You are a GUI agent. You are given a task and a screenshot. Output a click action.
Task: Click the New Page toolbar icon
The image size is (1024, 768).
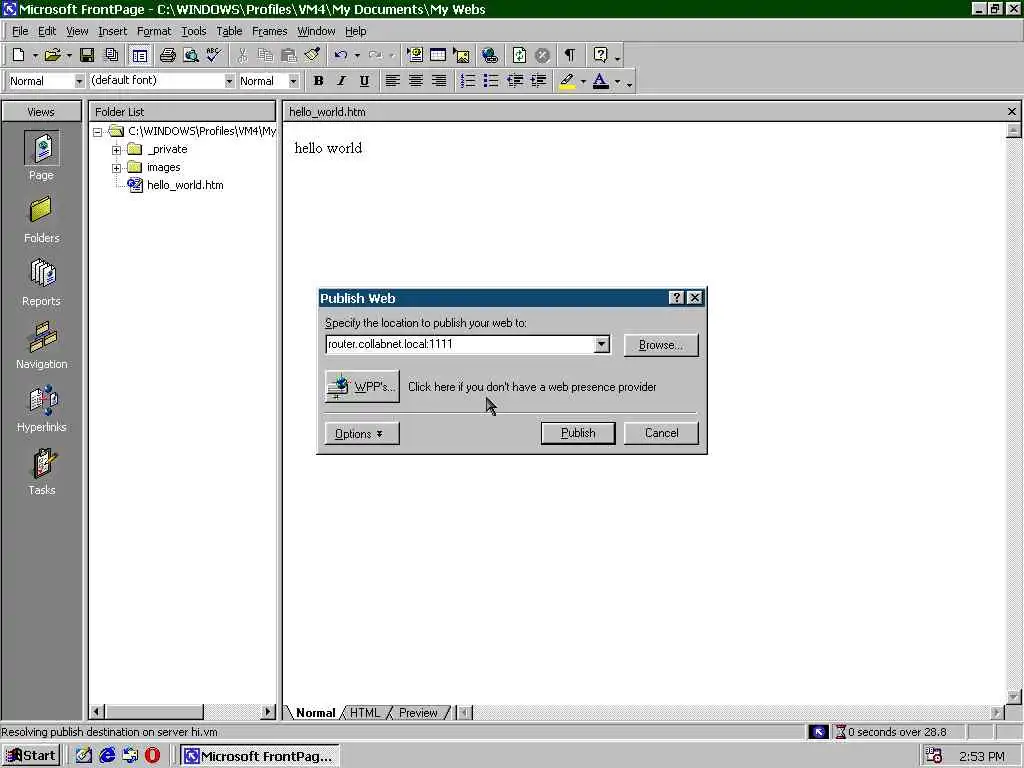pyautogui.click(x=19, y=56)
